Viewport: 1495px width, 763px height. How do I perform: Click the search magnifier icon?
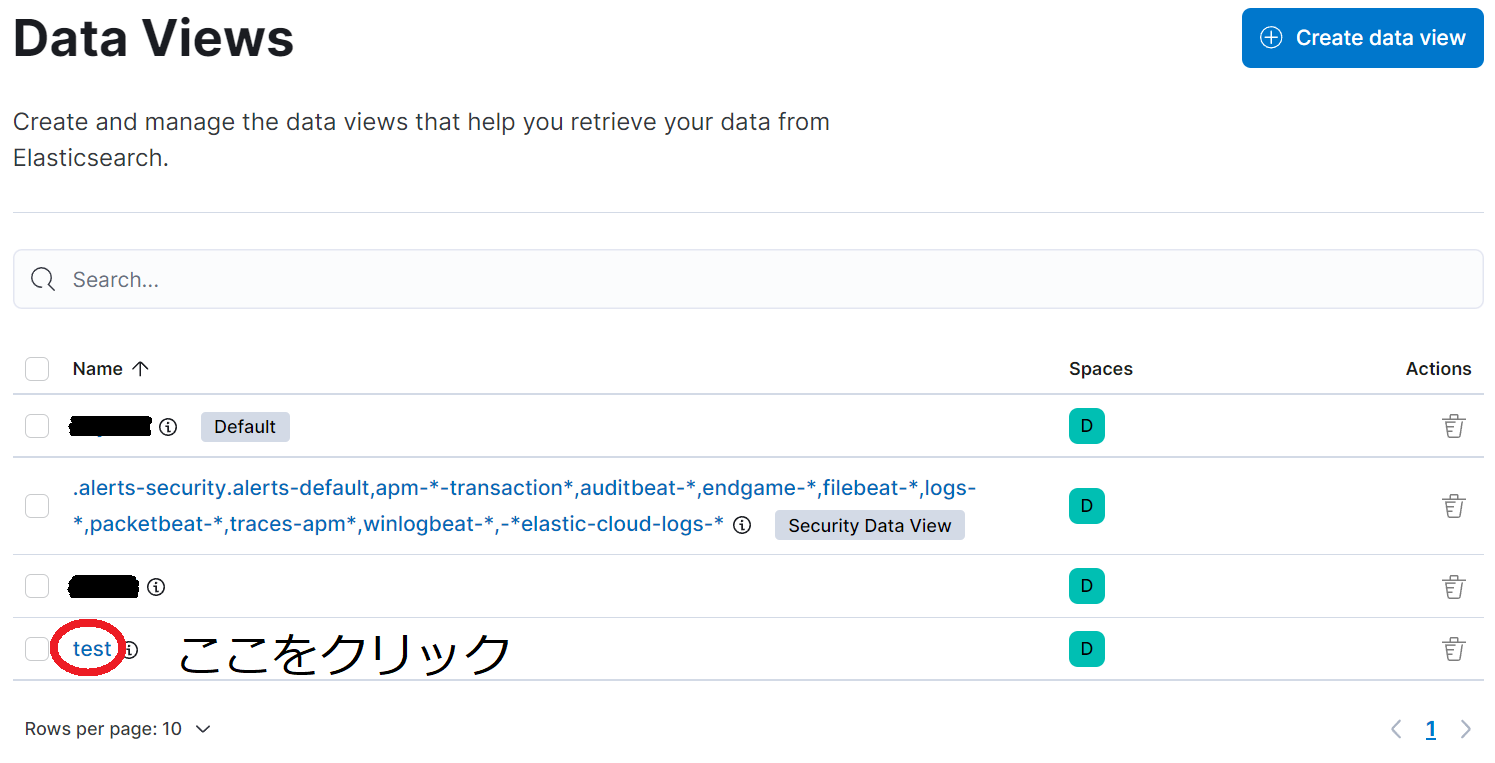[x=41, y=279]
